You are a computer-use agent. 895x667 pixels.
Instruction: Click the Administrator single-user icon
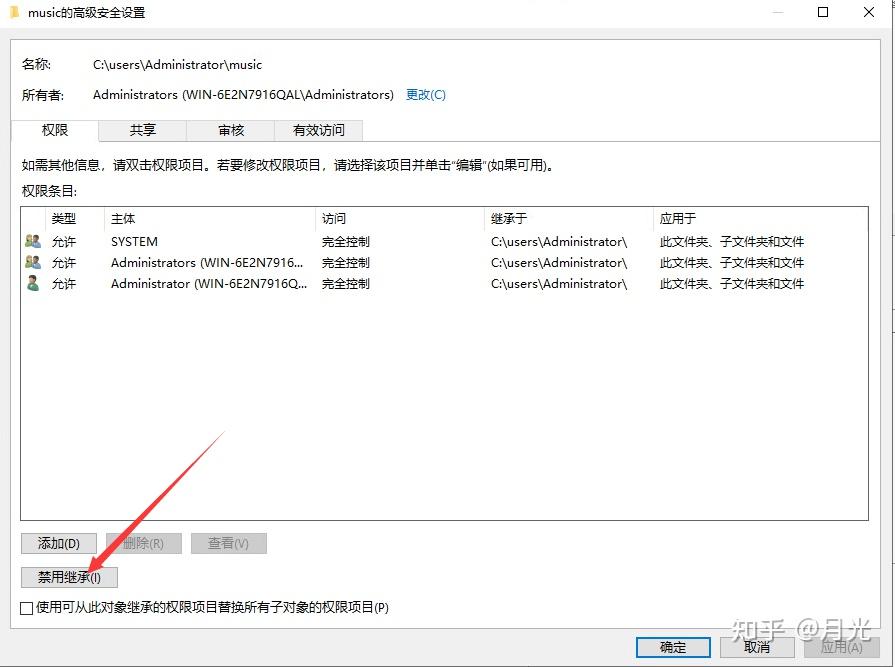click(x=31, y=283)
